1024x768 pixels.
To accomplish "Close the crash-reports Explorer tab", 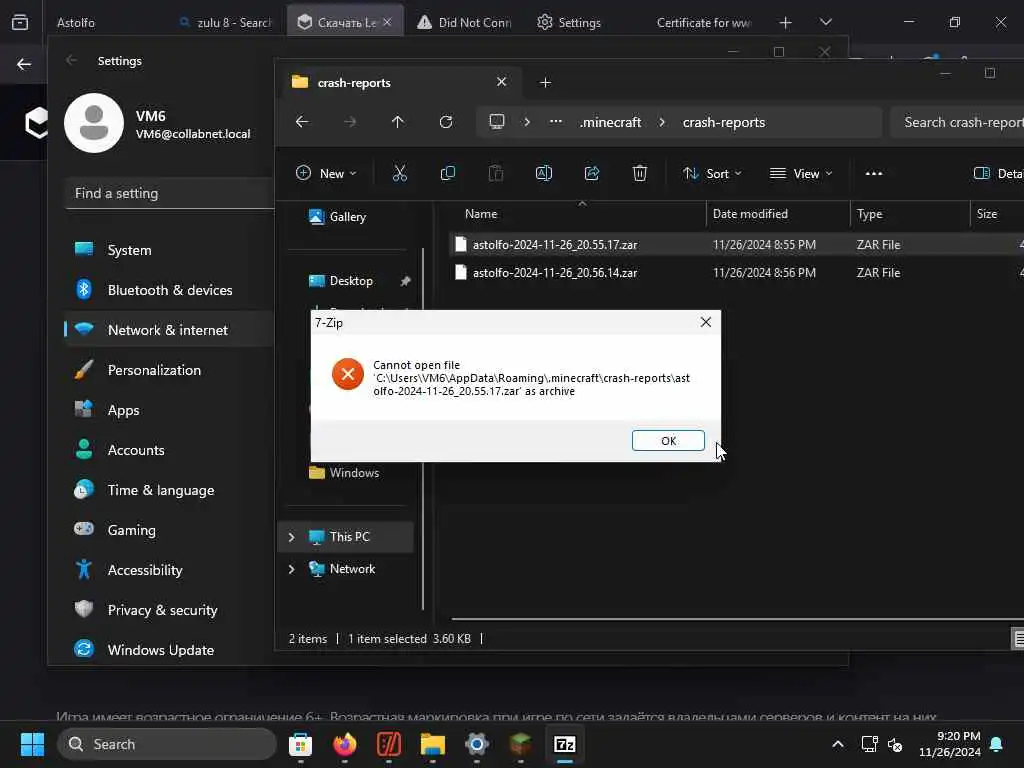I will (502, 82).
